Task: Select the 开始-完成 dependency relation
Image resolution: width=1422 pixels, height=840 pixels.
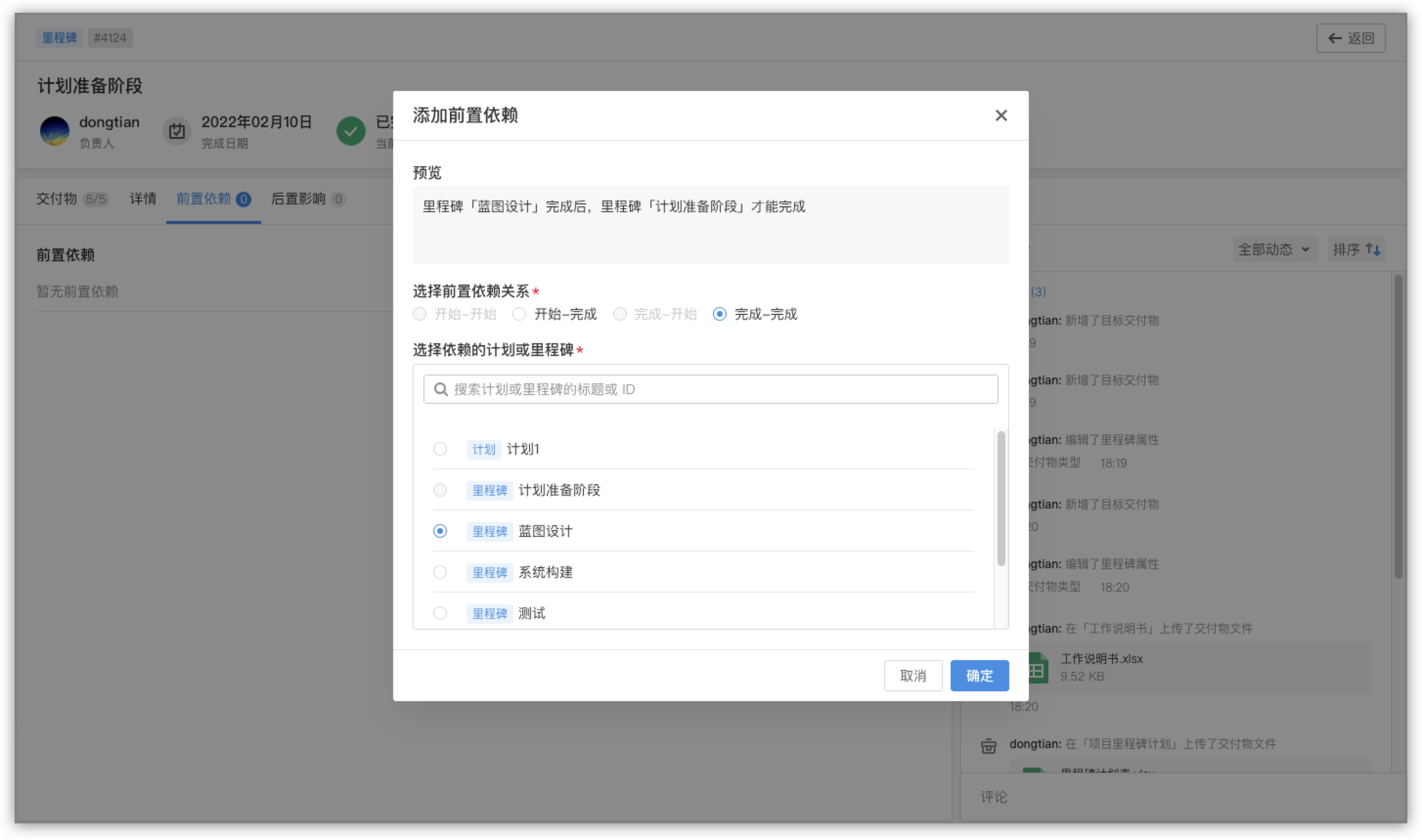Action: tap(519, 314)
